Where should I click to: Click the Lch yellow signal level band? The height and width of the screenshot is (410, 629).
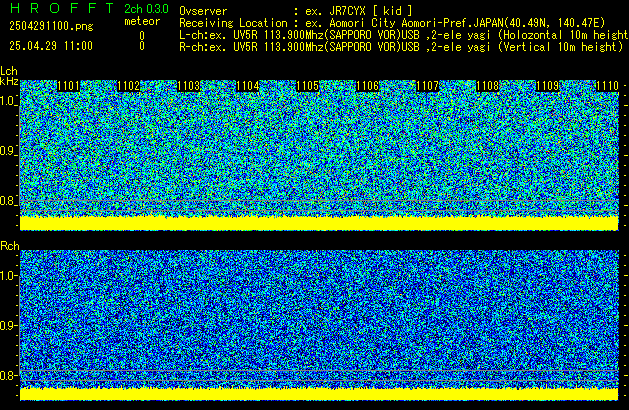(319, 223)
